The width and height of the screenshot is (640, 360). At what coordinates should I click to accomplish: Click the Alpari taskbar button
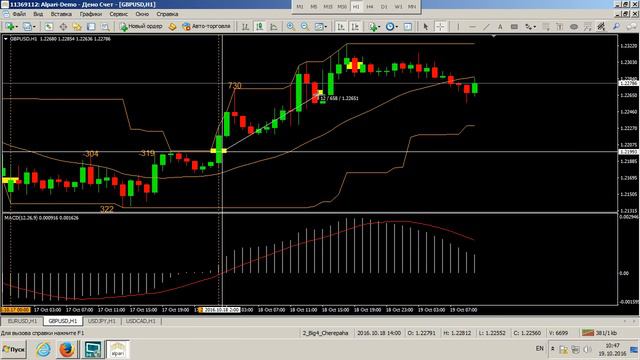click(118, 350)
